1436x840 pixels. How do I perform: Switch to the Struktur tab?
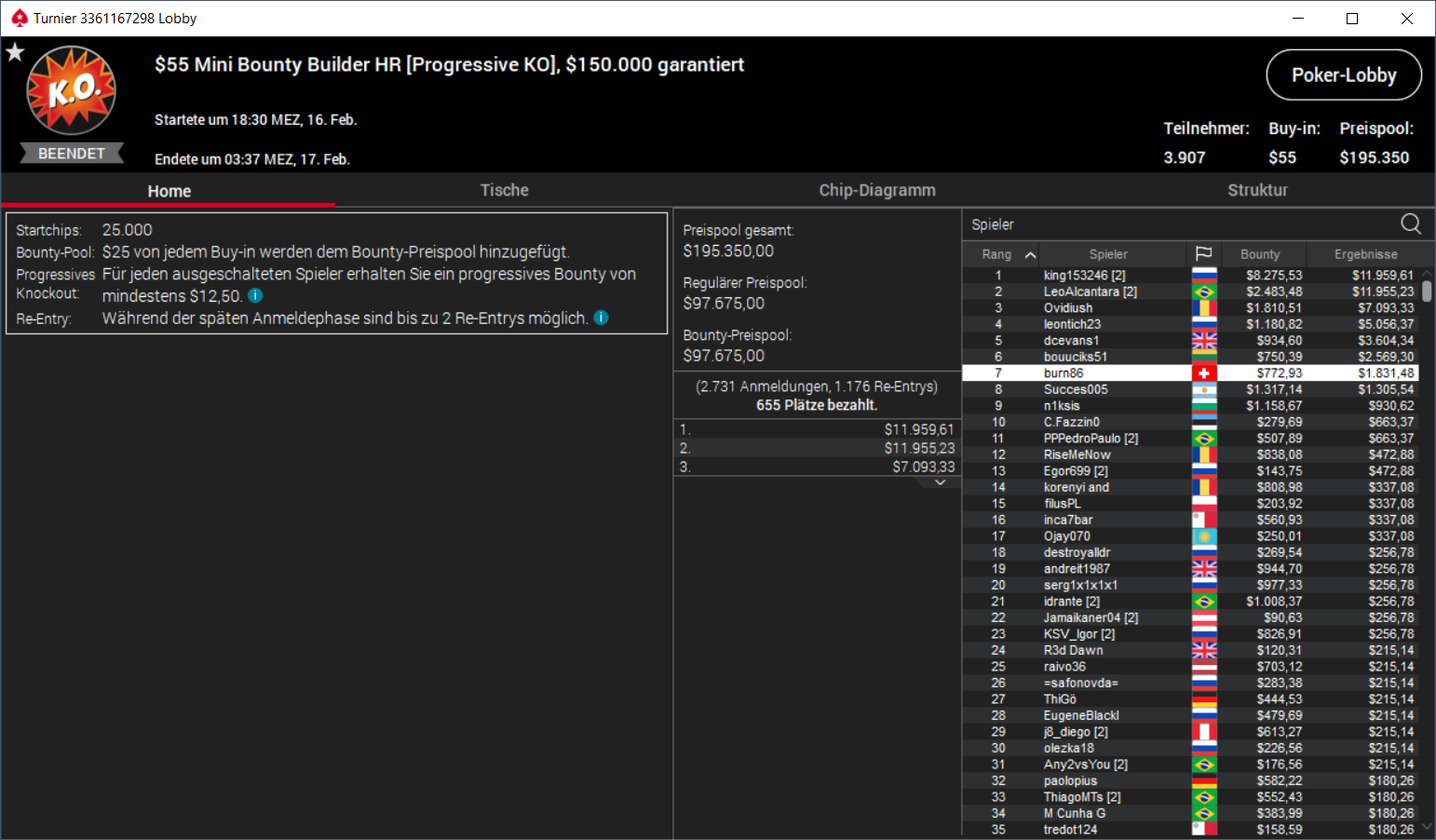(x=1257, y=190)
